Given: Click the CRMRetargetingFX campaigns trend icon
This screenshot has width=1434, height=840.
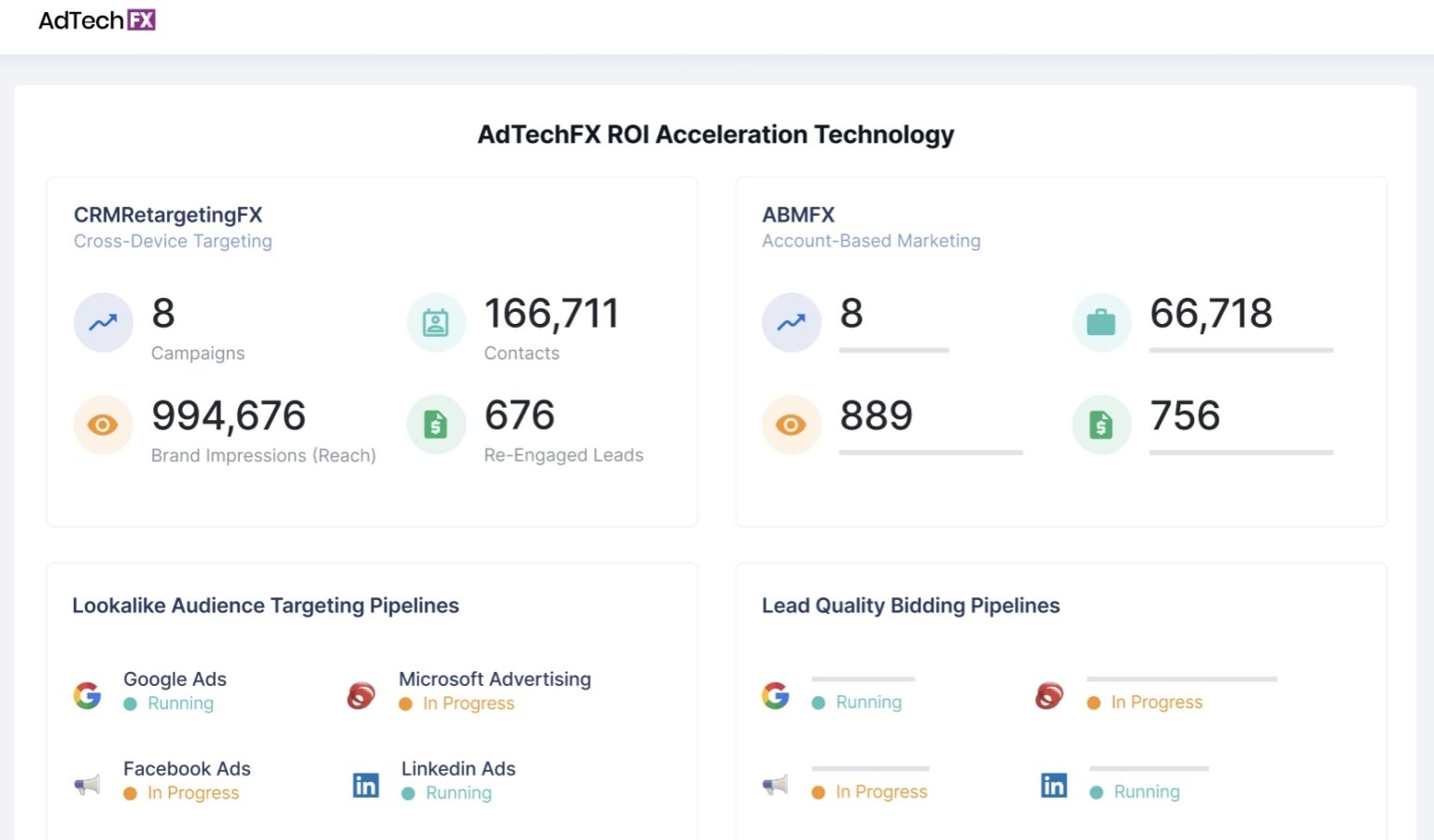Looking at the screenshot, I should (103, 323).
